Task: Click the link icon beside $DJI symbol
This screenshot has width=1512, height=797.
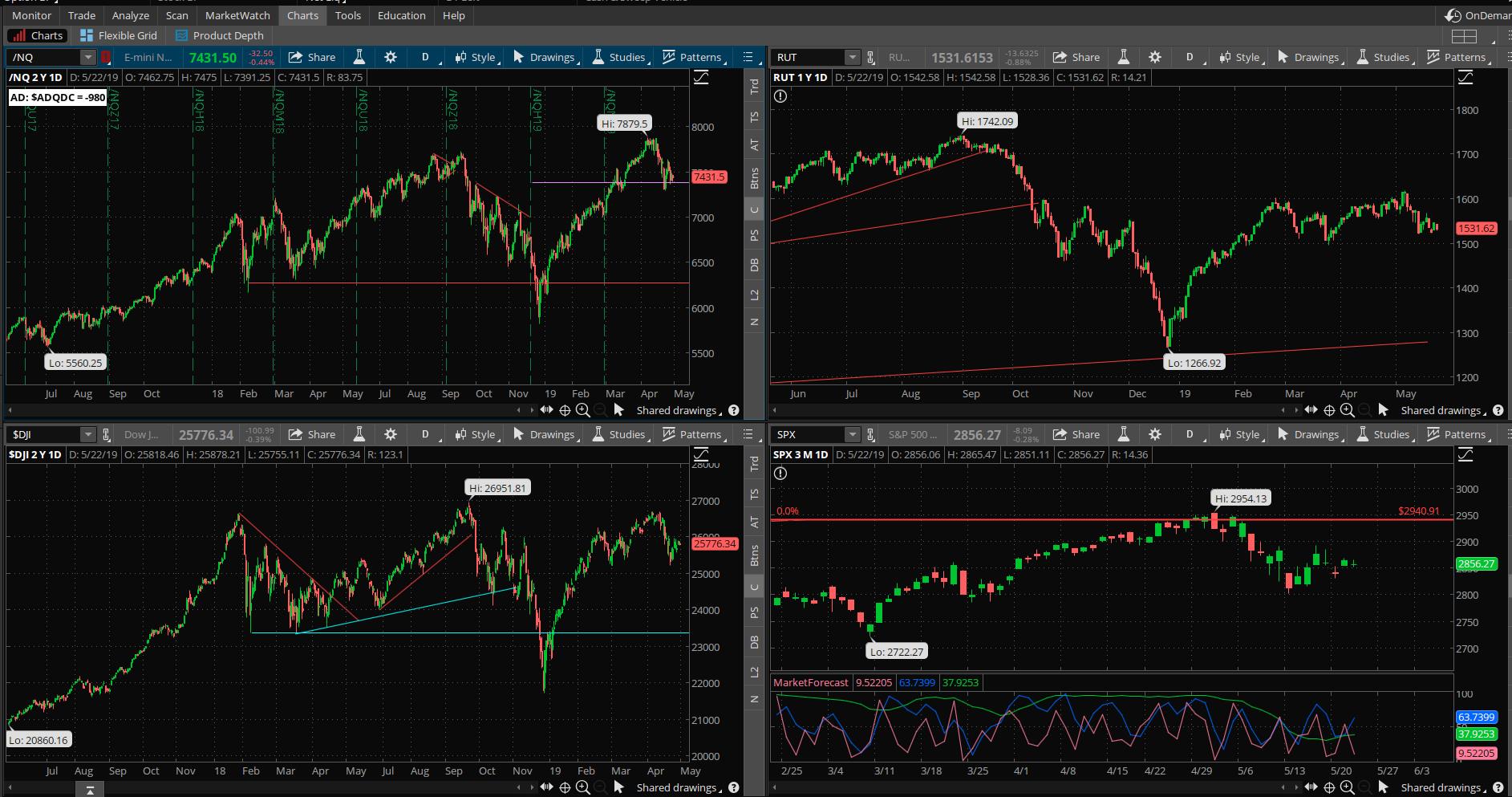Action: pyautogui.click(x=105, y=434)
